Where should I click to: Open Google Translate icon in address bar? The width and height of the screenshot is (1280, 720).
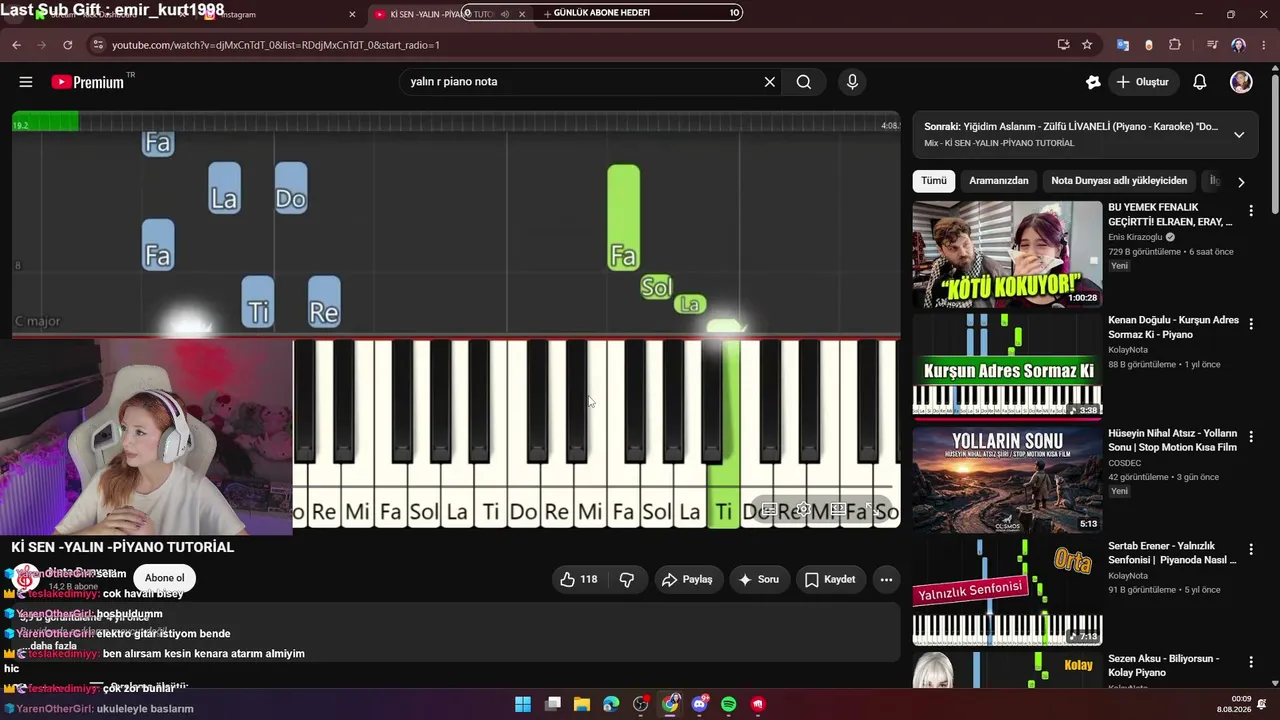pyautogui.click(x=1123, y=45)
